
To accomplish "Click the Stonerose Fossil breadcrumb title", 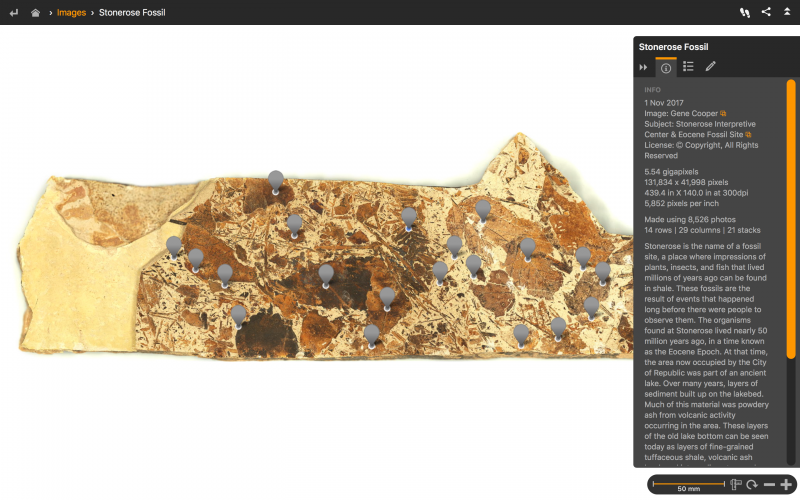I will 132,13.
